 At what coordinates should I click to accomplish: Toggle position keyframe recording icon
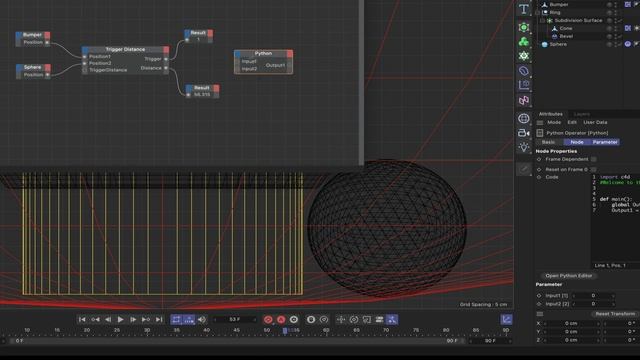click(341, 320)
